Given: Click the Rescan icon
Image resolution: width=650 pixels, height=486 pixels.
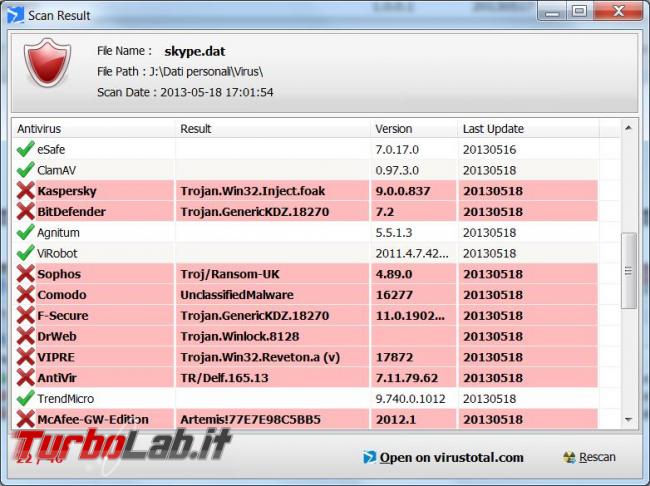Looking at the screenshot, I should pyautogui.click(x=570, y=457).
